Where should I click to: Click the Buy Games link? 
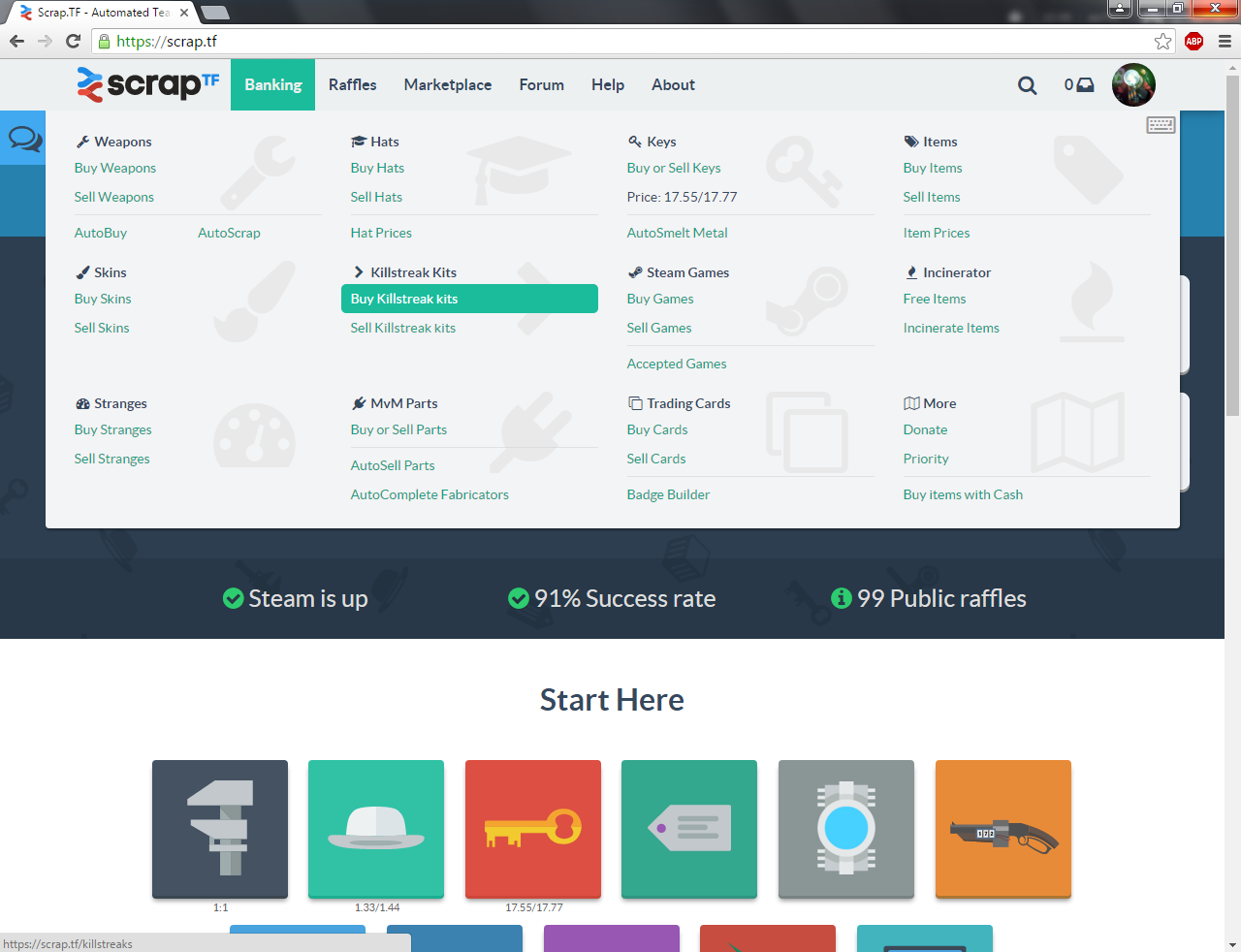tap(660, 299)
